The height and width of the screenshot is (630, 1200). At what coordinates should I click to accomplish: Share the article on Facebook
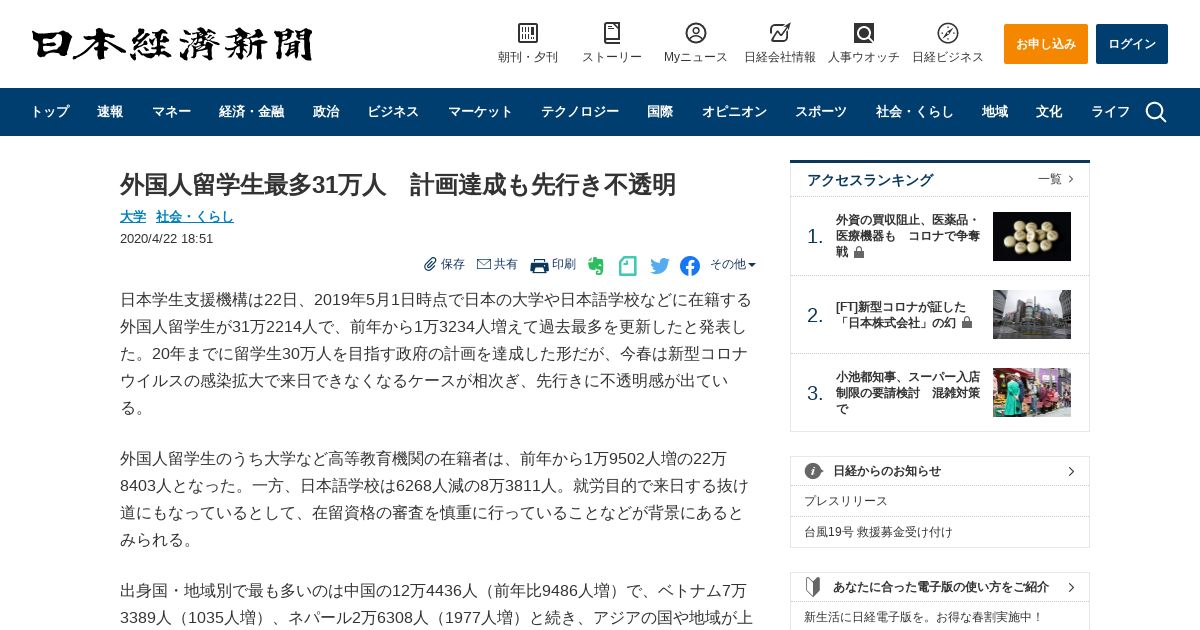[x=690, y=266]
